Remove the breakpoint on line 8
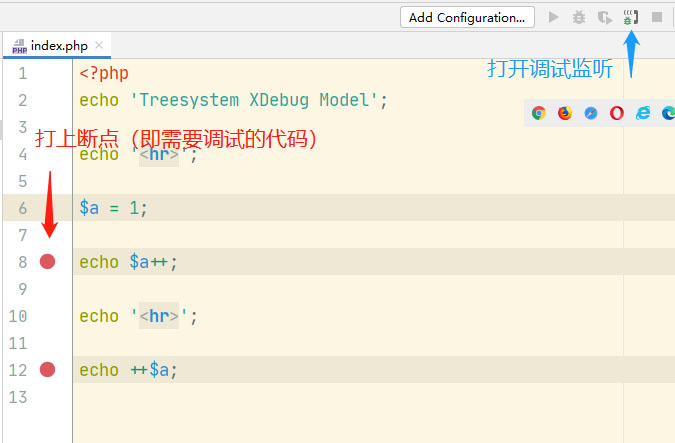 [x=47, y=261]
